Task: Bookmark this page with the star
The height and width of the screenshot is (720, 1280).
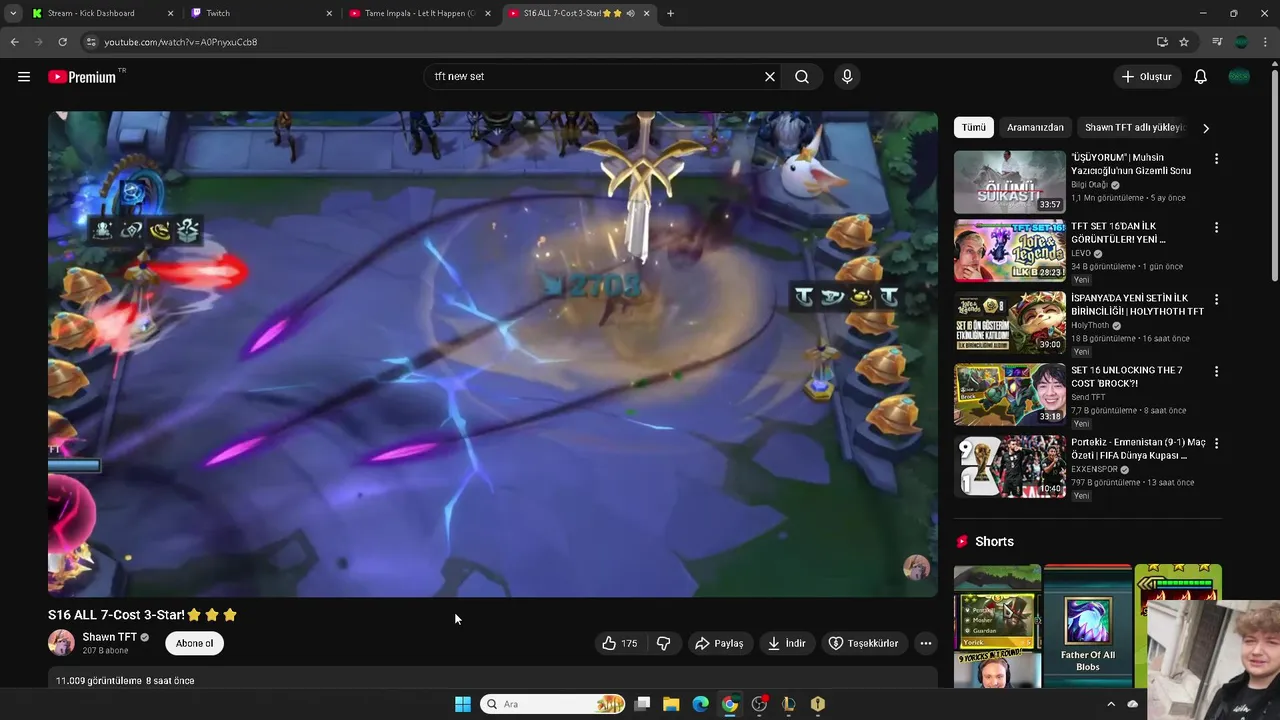Action: [x=1184, y=42]
